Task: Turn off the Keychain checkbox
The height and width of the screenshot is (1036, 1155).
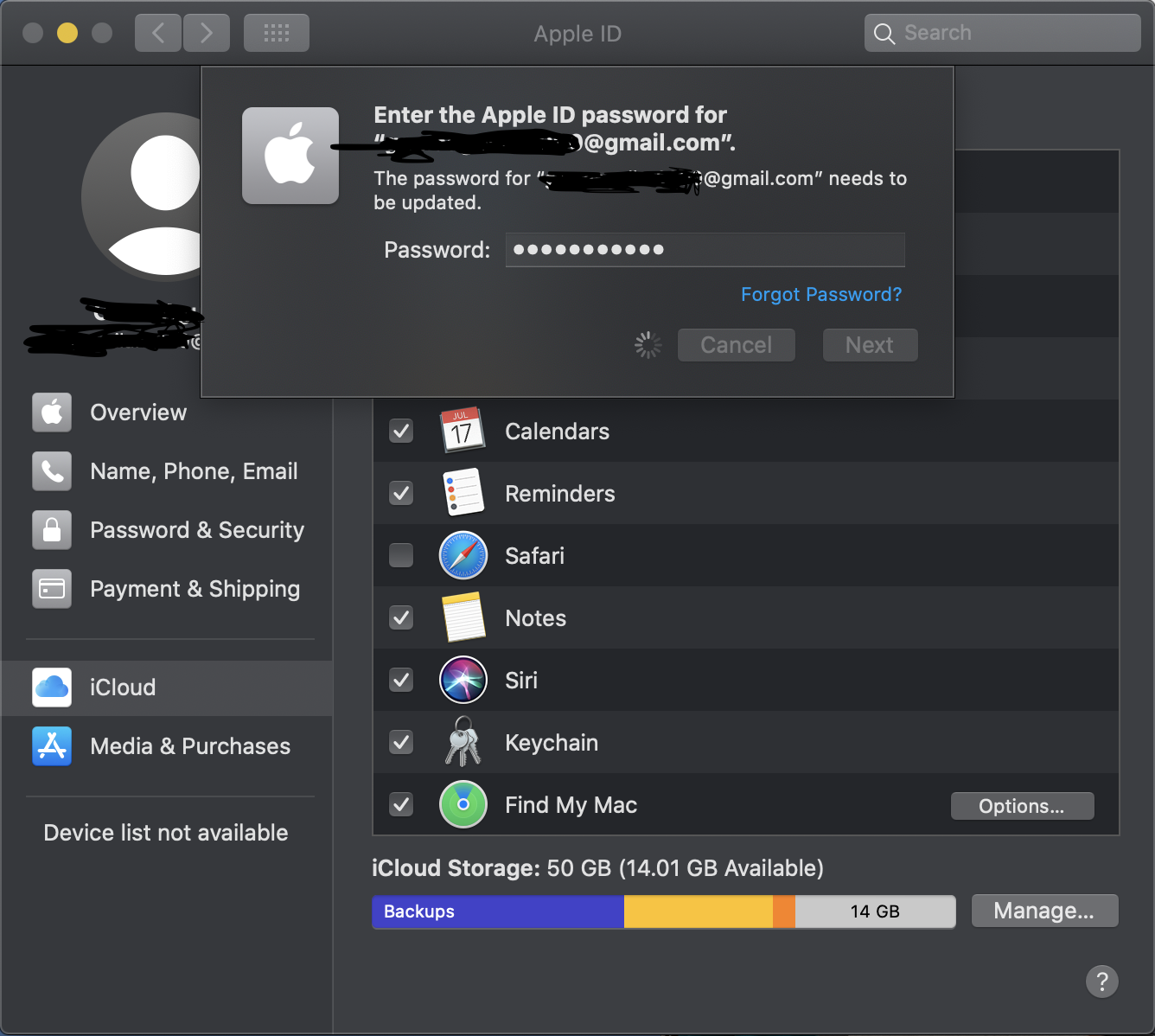Action: 401,742
